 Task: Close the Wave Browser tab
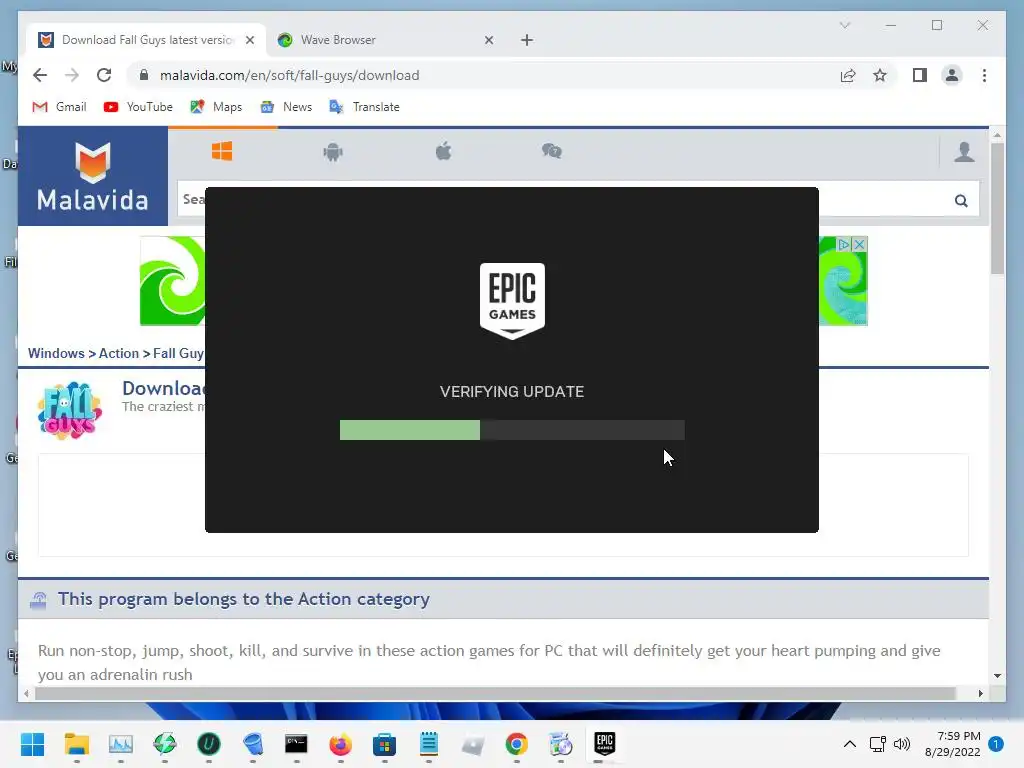tap(488, 40)
